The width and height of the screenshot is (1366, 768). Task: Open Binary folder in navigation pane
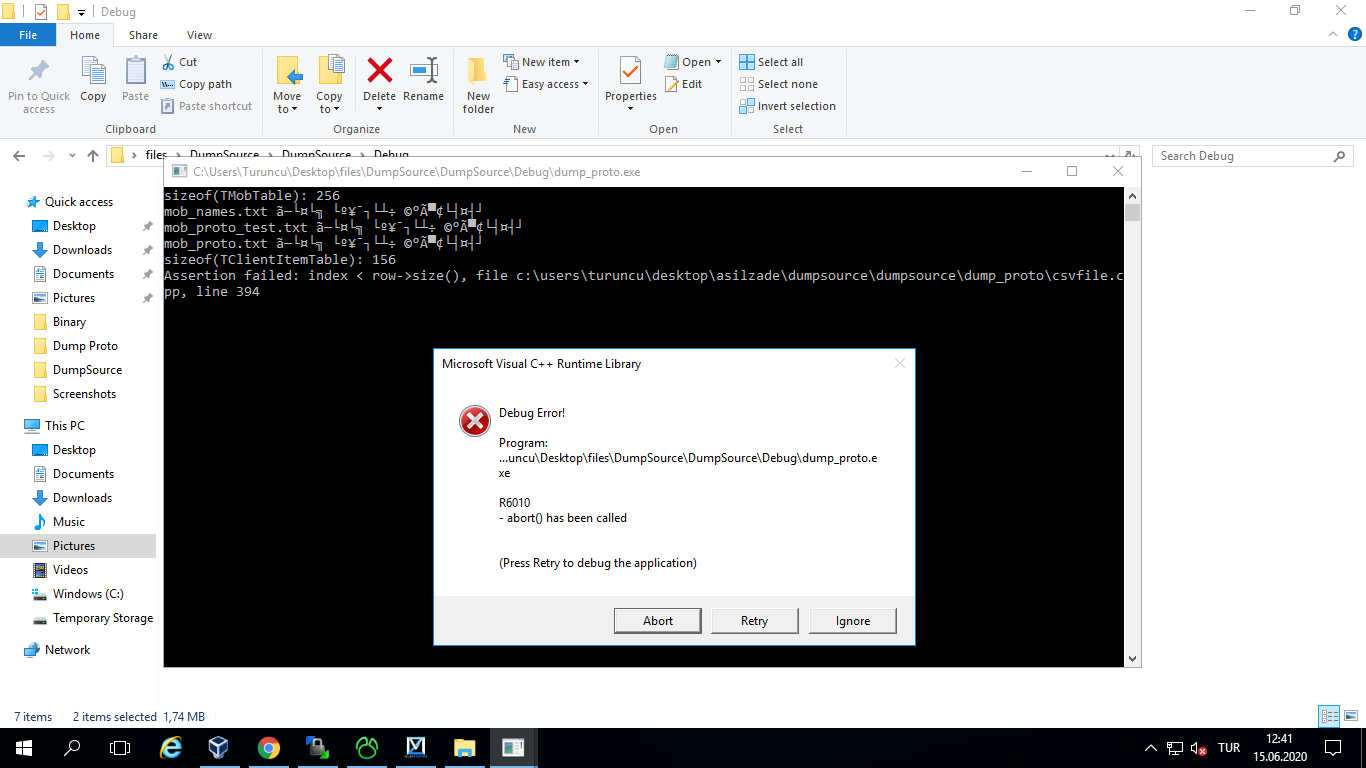69,322
